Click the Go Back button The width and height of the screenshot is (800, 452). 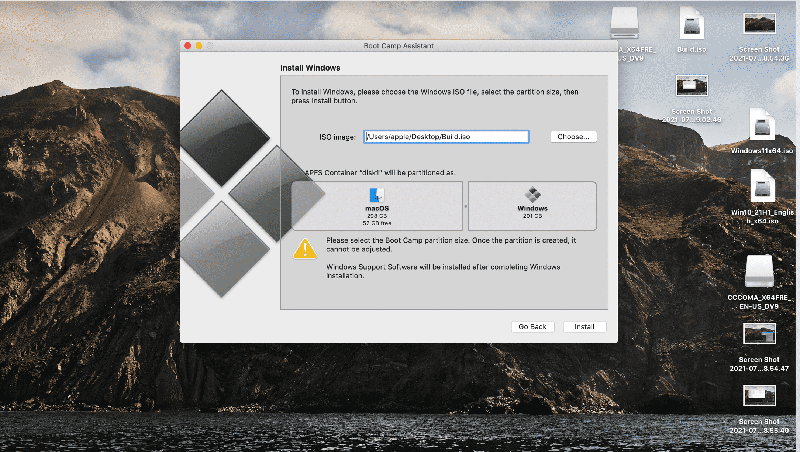coord(531,326)
